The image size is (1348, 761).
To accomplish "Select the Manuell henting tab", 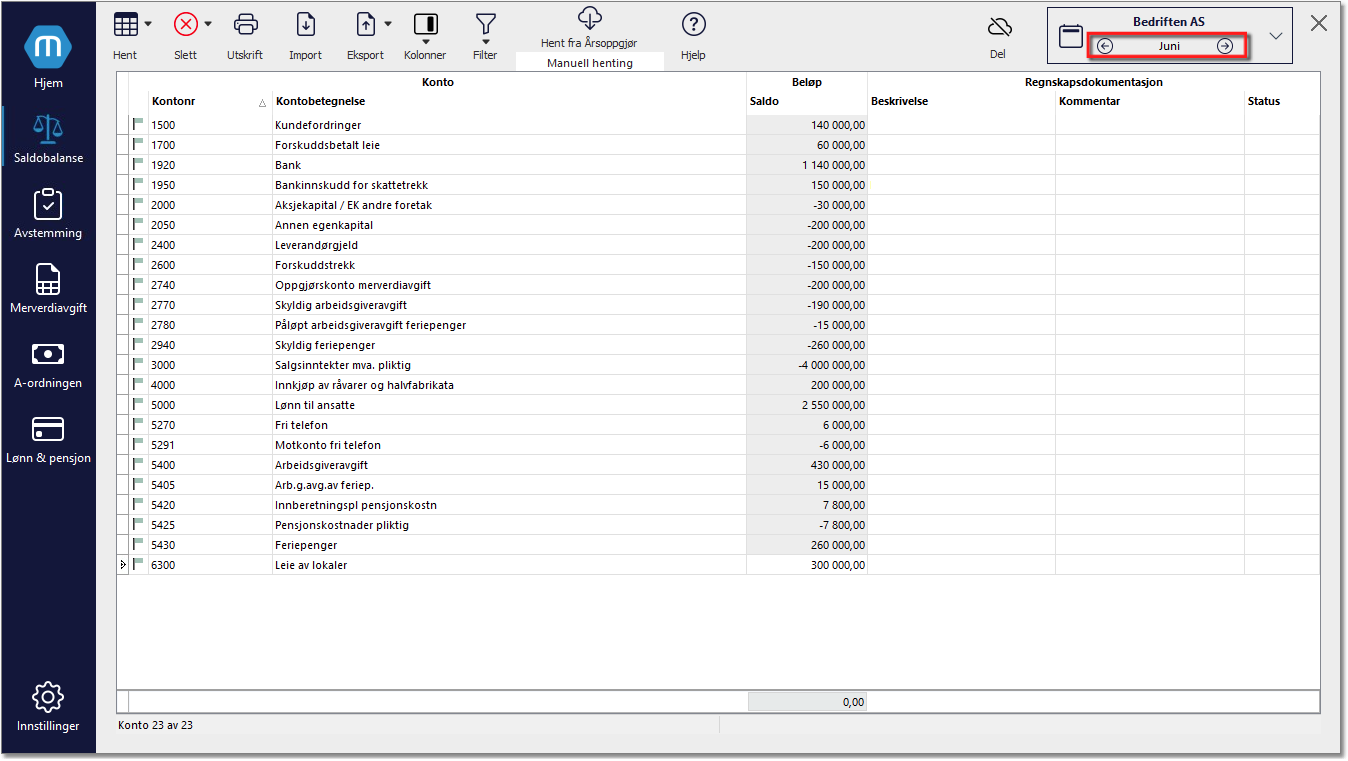I will (590, 63).
